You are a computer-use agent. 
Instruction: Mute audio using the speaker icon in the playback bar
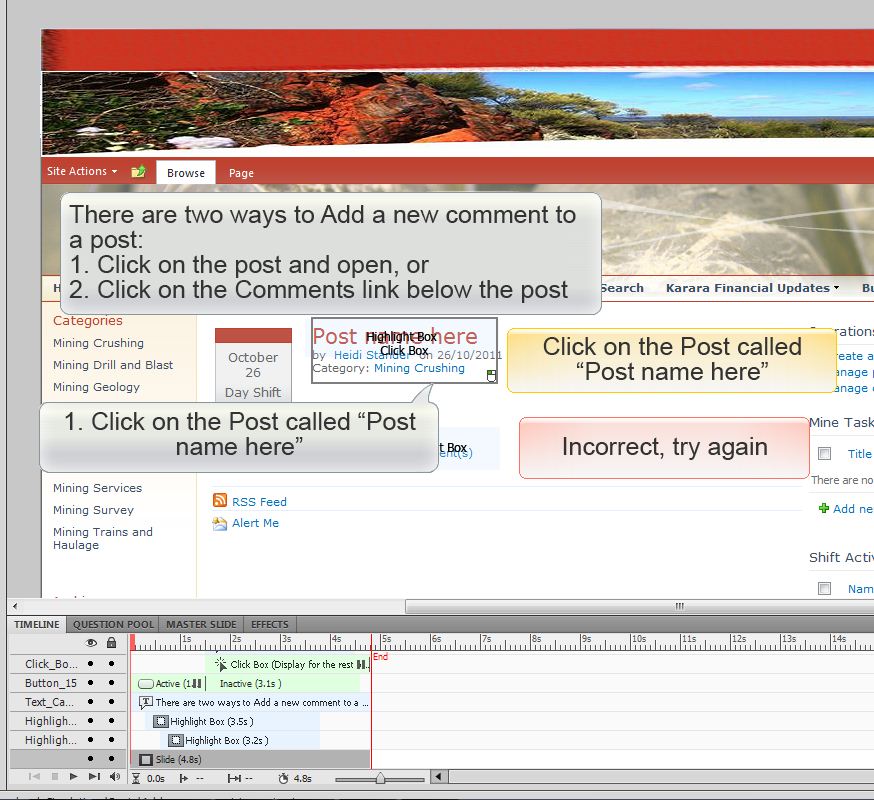114,777
